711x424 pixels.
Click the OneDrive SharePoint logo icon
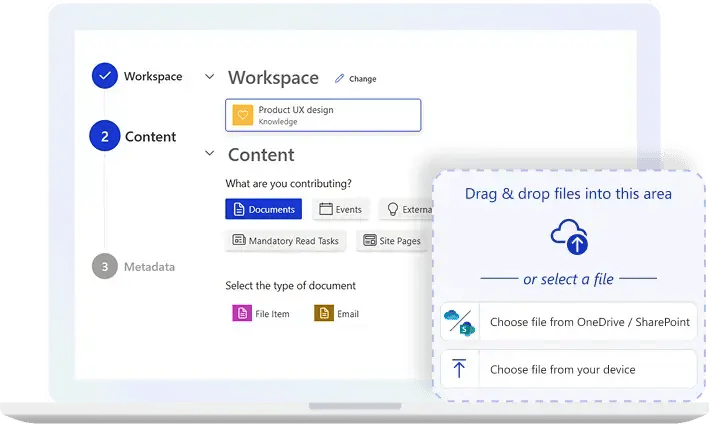[459, 322]
